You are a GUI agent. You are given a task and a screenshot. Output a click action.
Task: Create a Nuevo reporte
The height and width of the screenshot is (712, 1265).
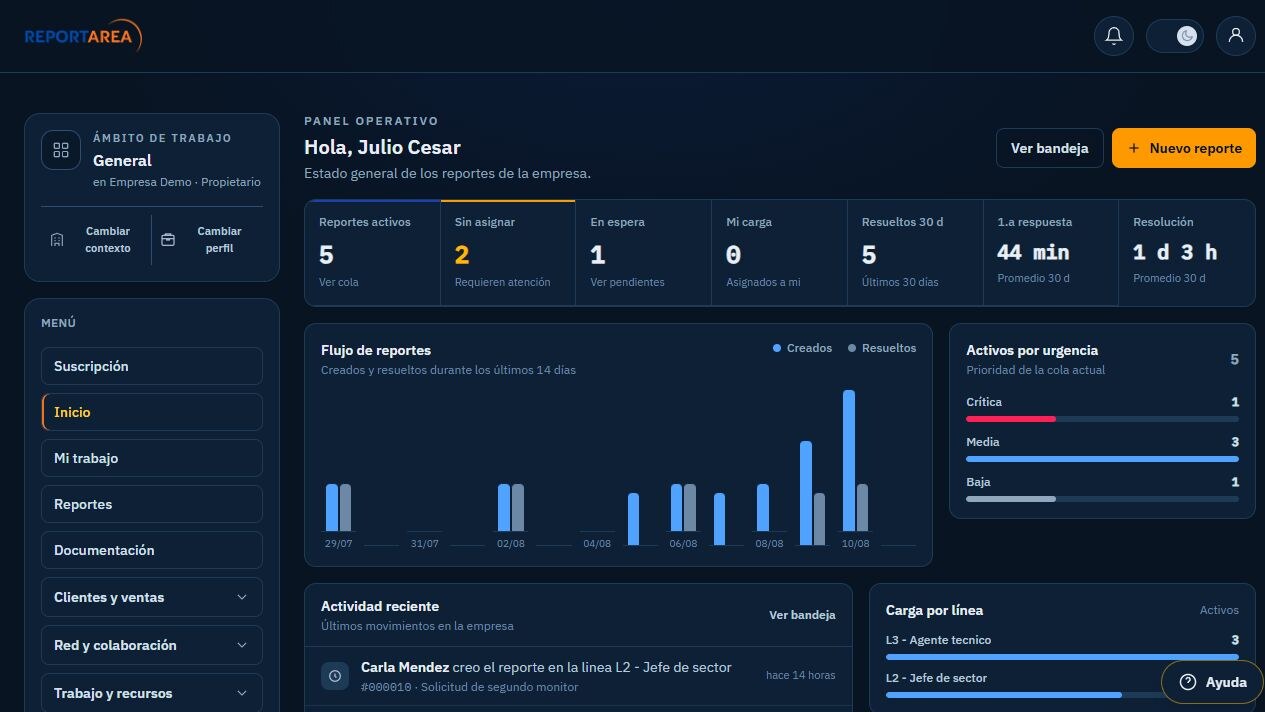(1184, 148)
